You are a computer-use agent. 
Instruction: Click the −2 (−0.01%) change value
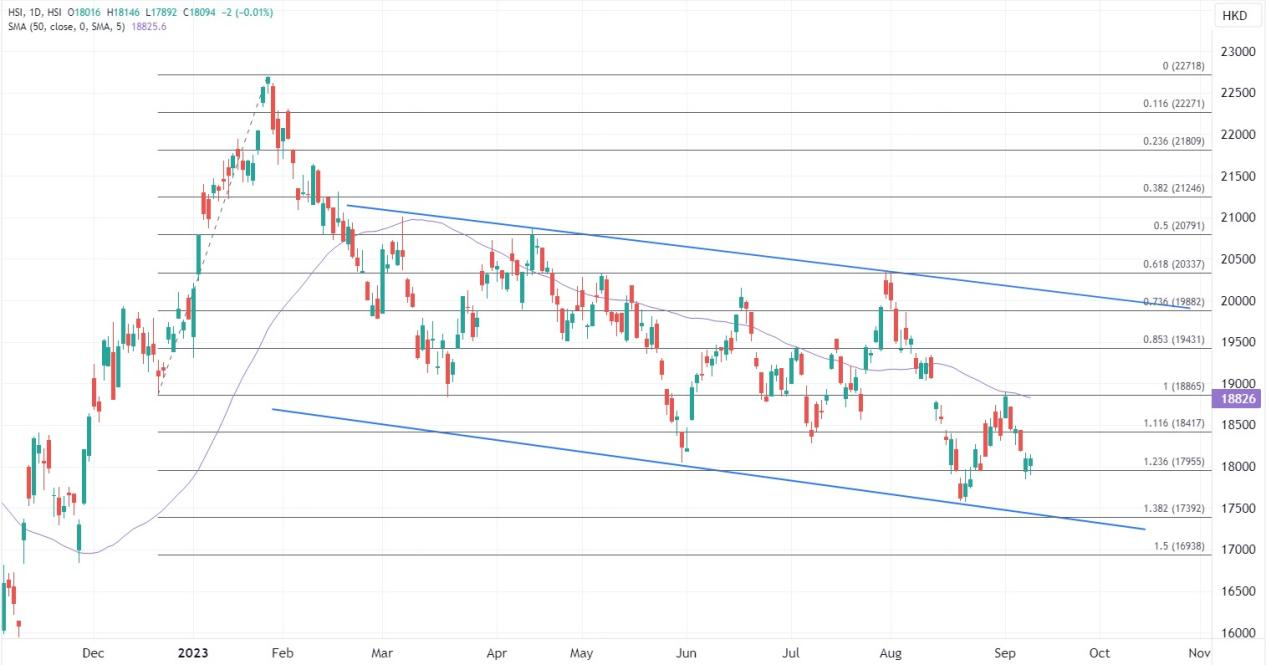(x=248, y=12)
